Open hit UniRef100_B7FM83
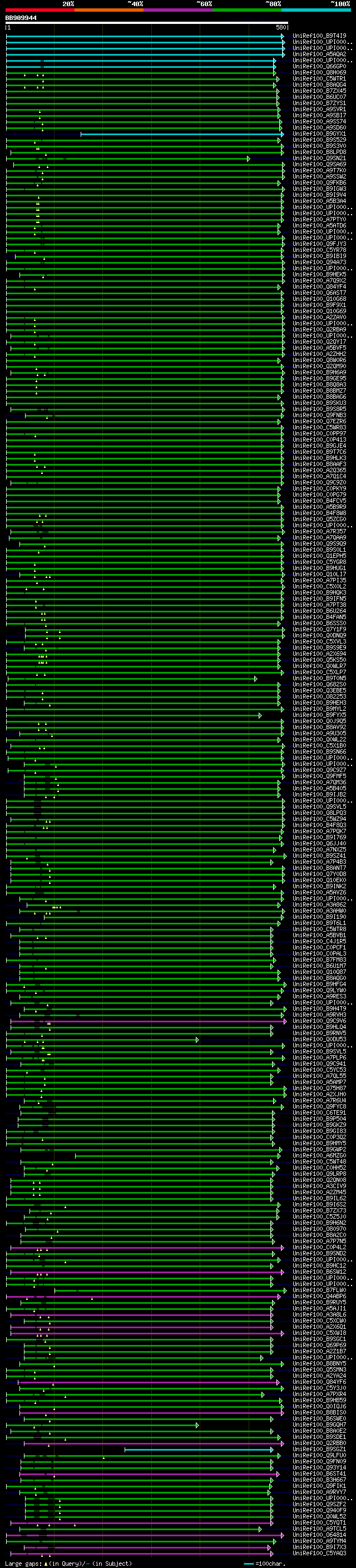 click(319, 960)
